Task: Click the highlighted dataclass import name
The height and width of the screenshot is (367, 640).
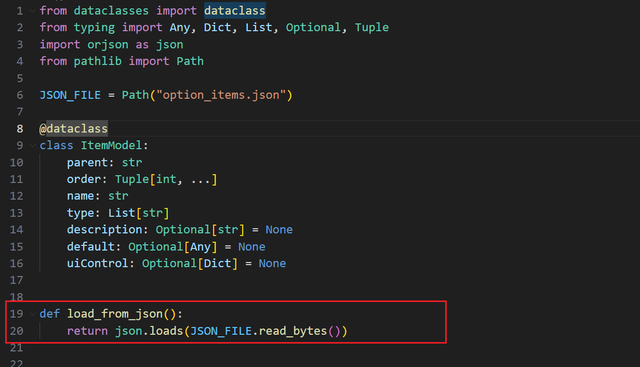Action: (x=235, y=11)
